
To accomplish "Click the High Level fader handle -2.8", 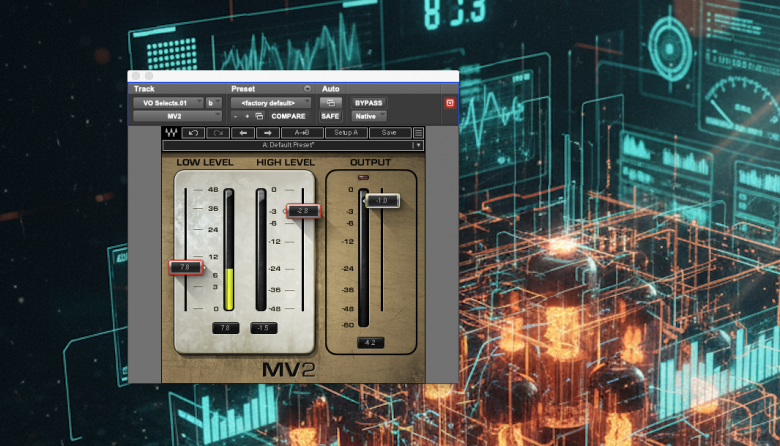I will click(303, 211).
